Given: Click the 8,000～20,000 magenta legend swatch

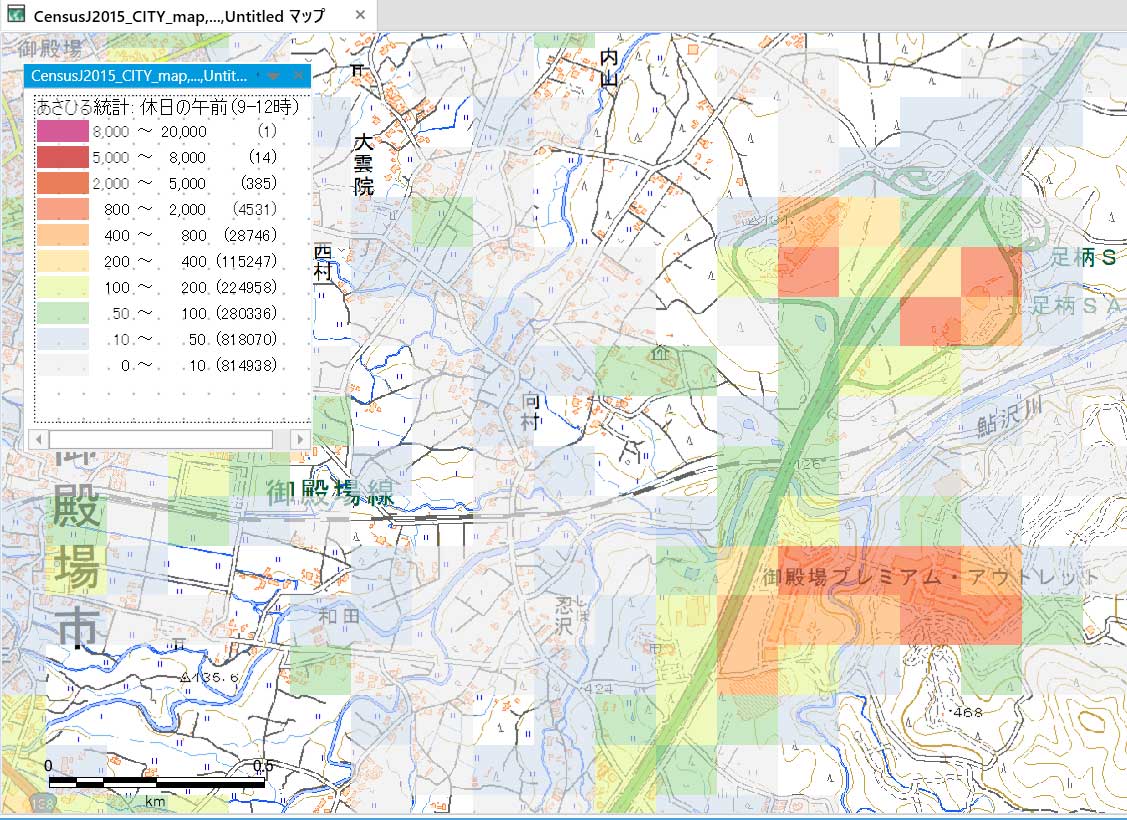Looking at the screenshot, I should point(62,131).
